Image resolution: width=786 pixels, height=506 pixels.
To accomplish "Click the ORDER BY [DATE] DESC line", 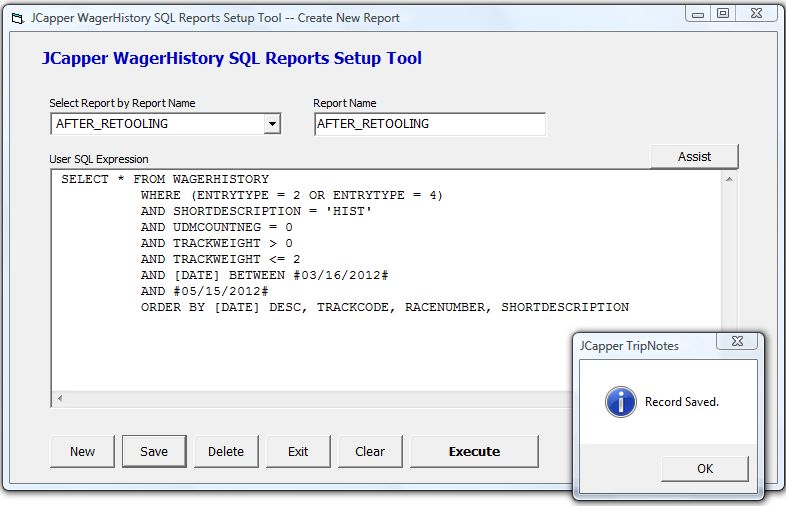I will [385, 307].
